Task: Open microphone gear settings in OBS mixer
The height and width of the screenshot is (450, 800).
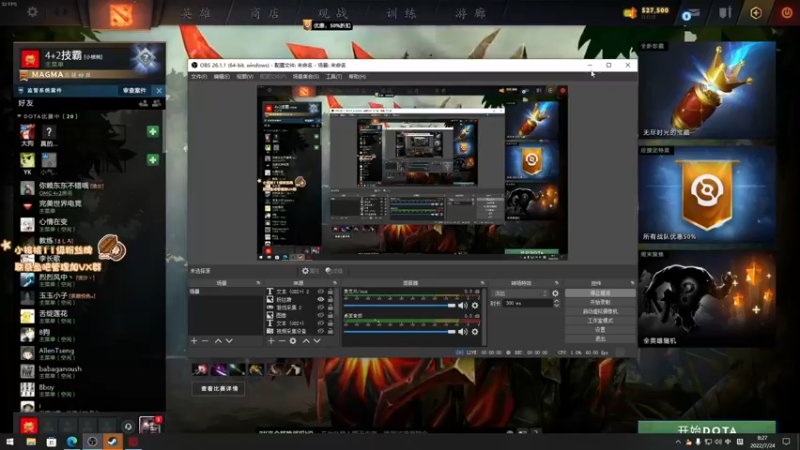Action: (x=475, y=305)
